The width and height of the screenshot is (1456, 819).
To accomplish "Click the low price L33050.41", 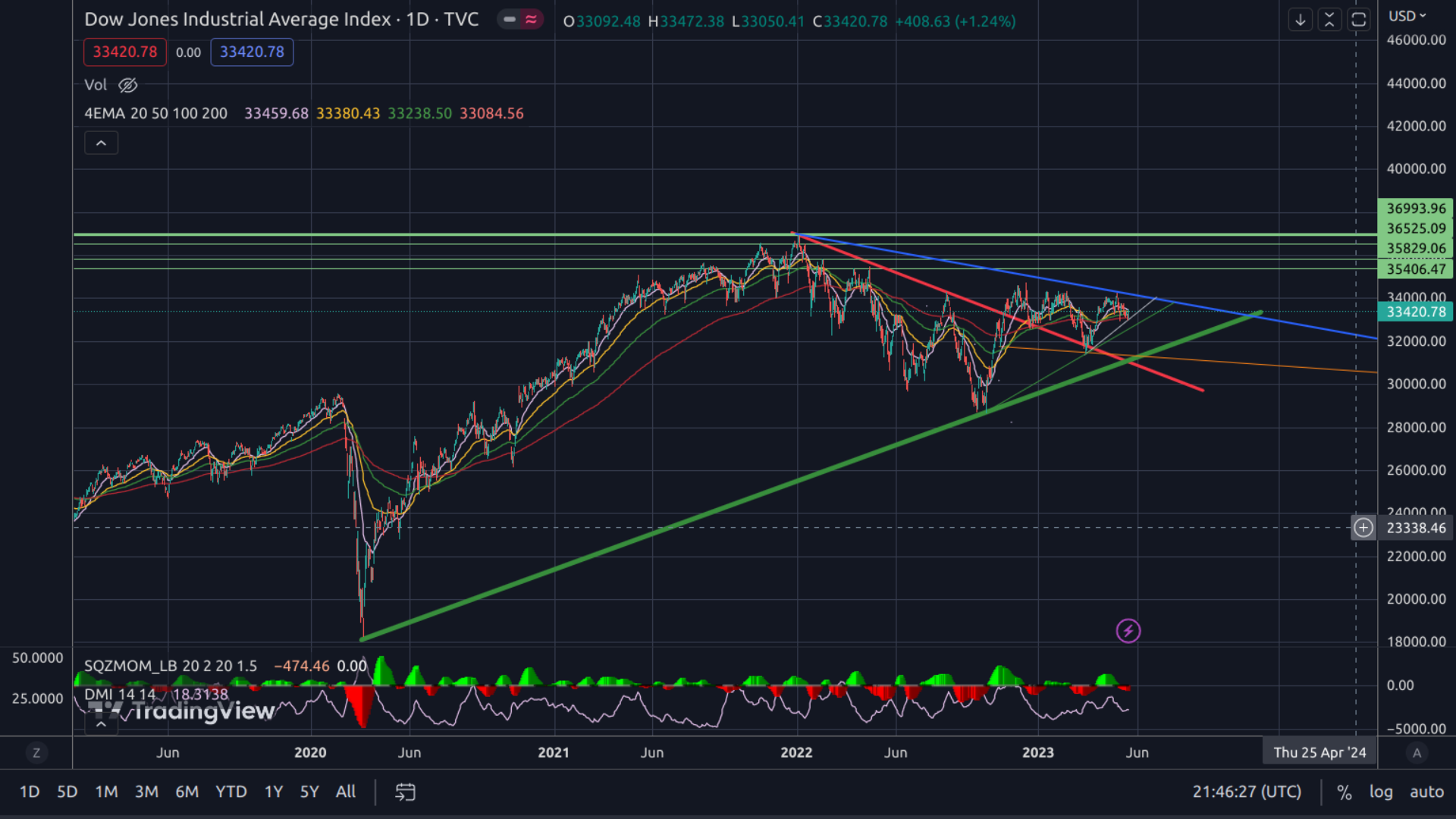I will (x=768, y=21).
